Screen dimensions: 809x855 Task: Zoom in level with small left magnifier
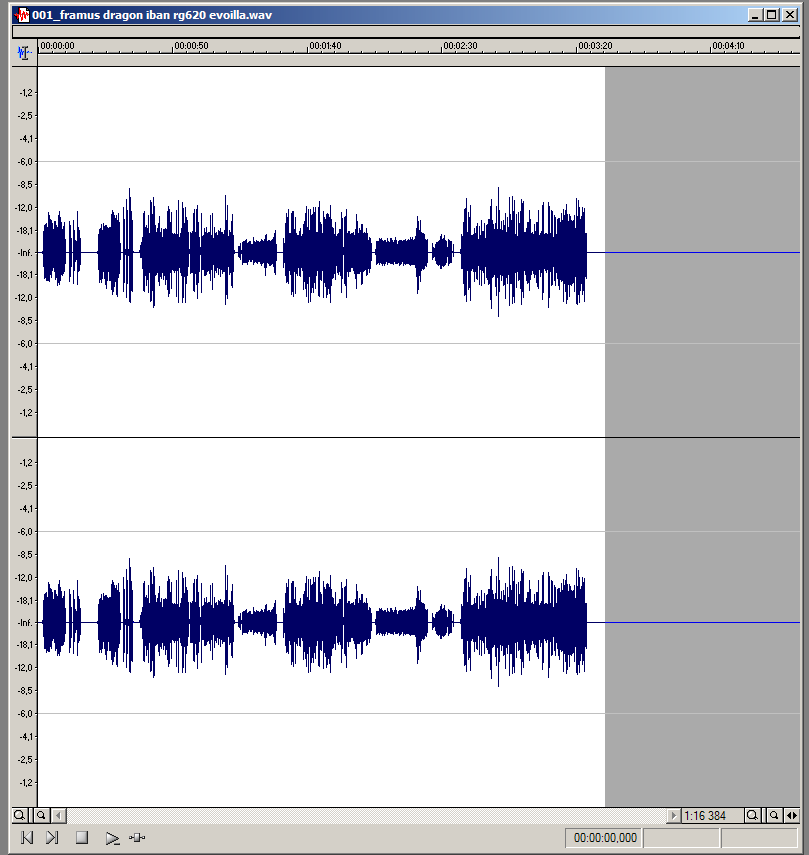41,816
